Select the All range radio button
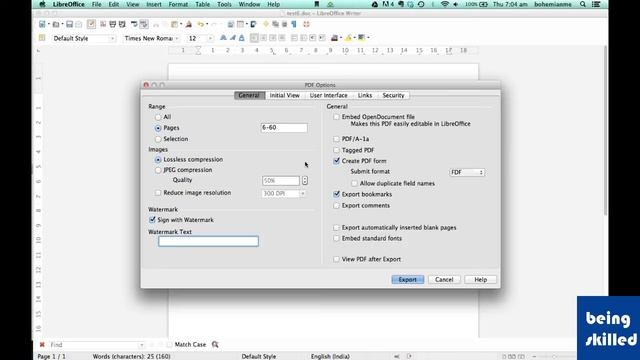 tap(158, 117)
